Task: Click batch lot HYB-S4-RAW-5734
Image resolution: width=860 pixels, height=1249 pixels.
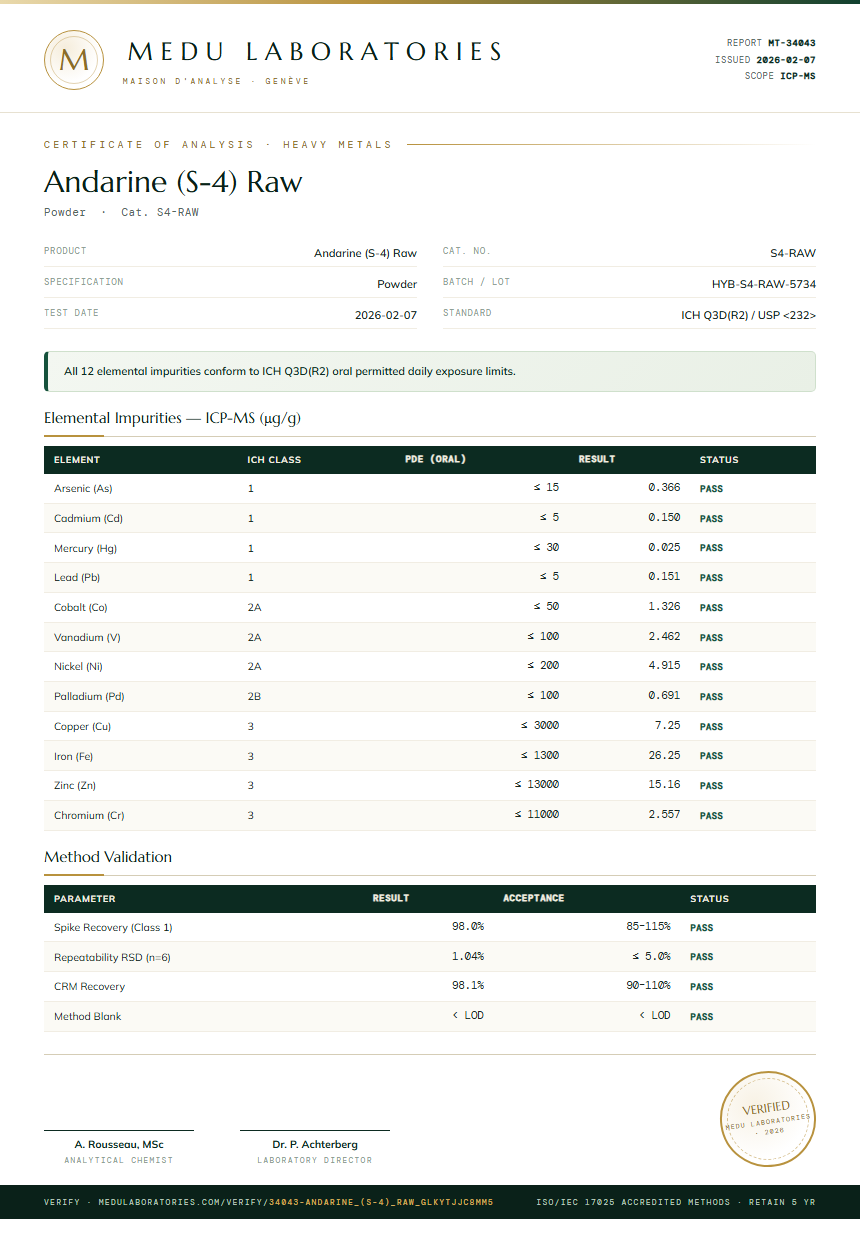Action: [764, 284]
